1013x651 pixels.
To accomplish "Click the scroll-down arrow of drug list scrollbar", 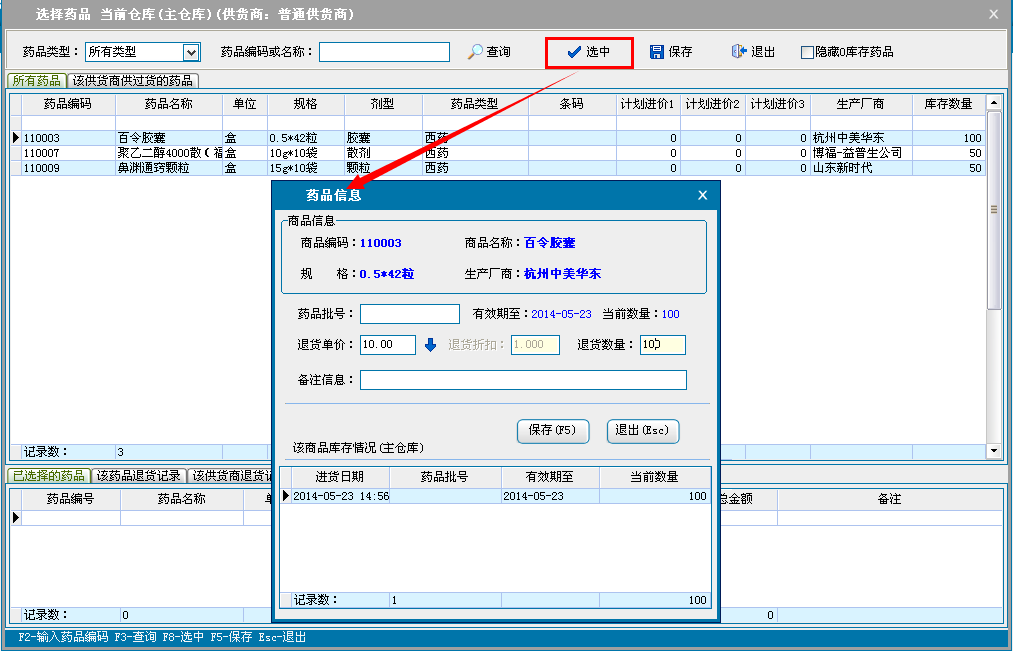I will (994, 451).
